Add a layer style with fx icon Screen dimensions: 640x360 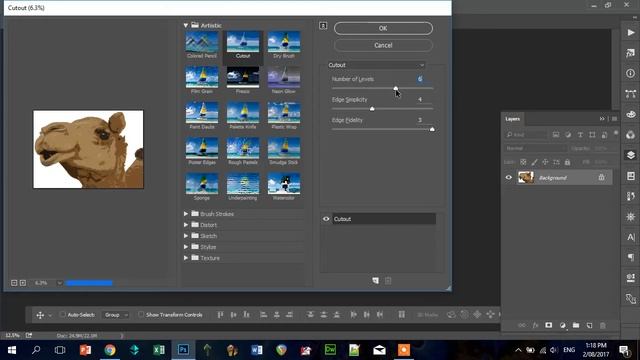(535, 325)
